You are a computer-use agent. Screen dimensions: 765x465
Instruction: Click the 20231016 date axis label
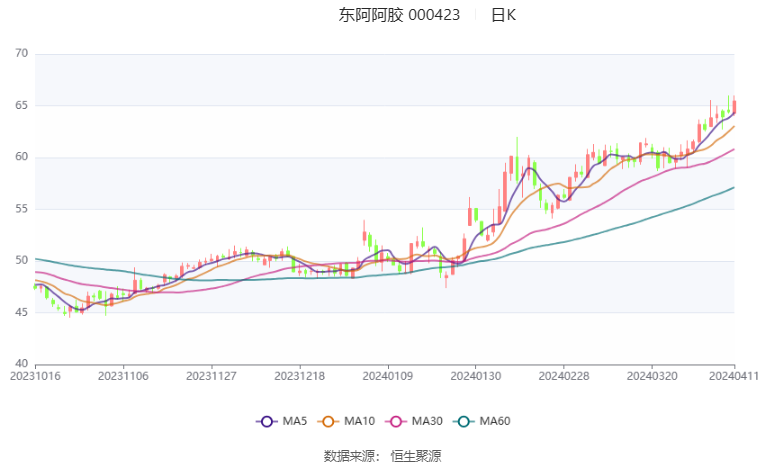(35, 376)
